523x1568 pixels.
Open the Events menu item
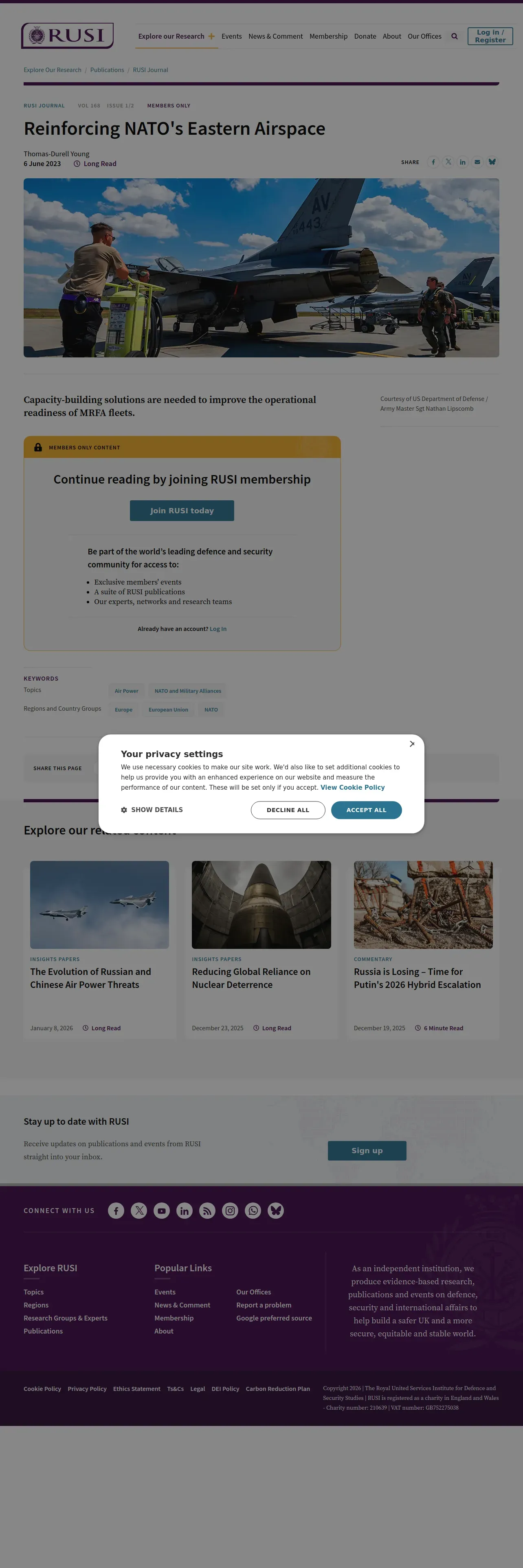pos(231,37)
